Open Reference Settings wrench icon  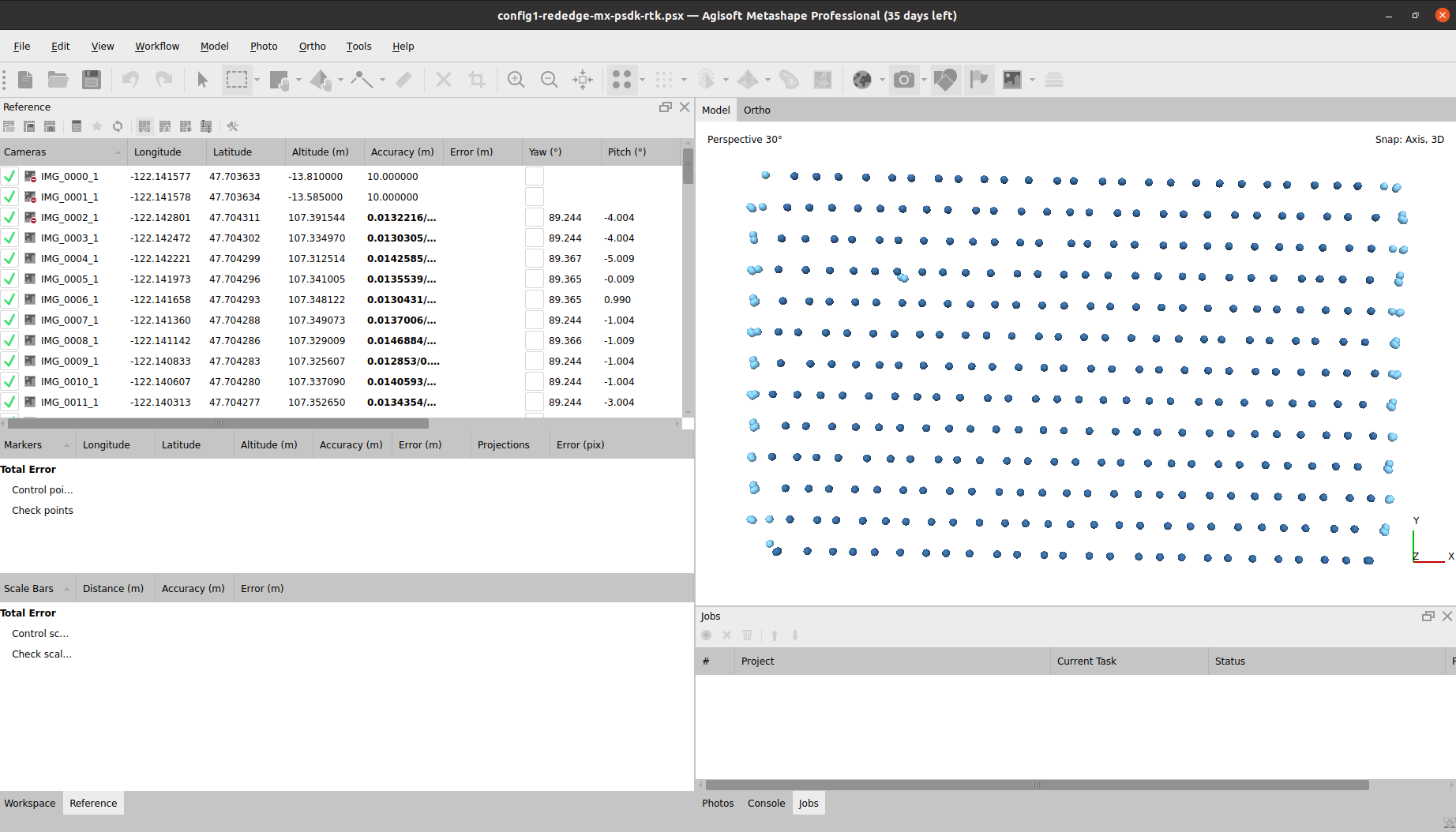tap(232, 126)
